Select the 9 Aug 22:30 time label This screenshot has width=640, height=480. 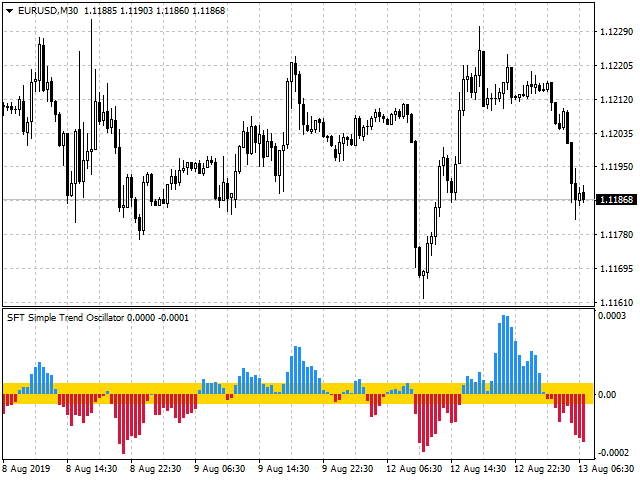click(348, 469)
